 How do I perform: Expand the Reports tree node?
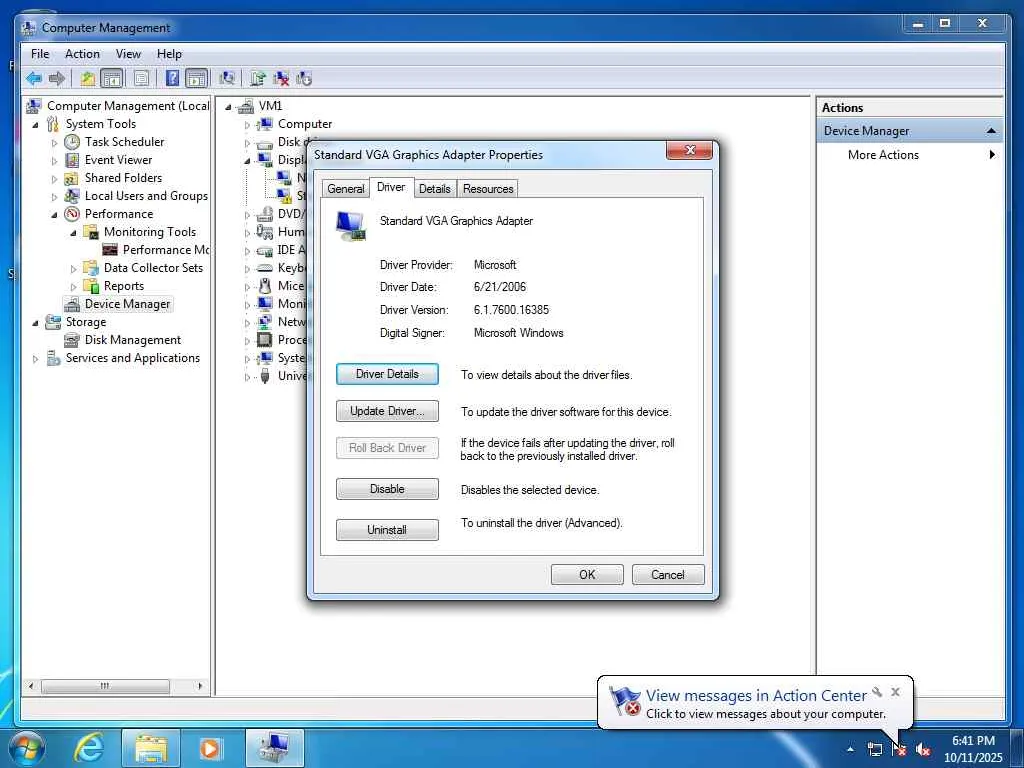click(x=73, y=287)
